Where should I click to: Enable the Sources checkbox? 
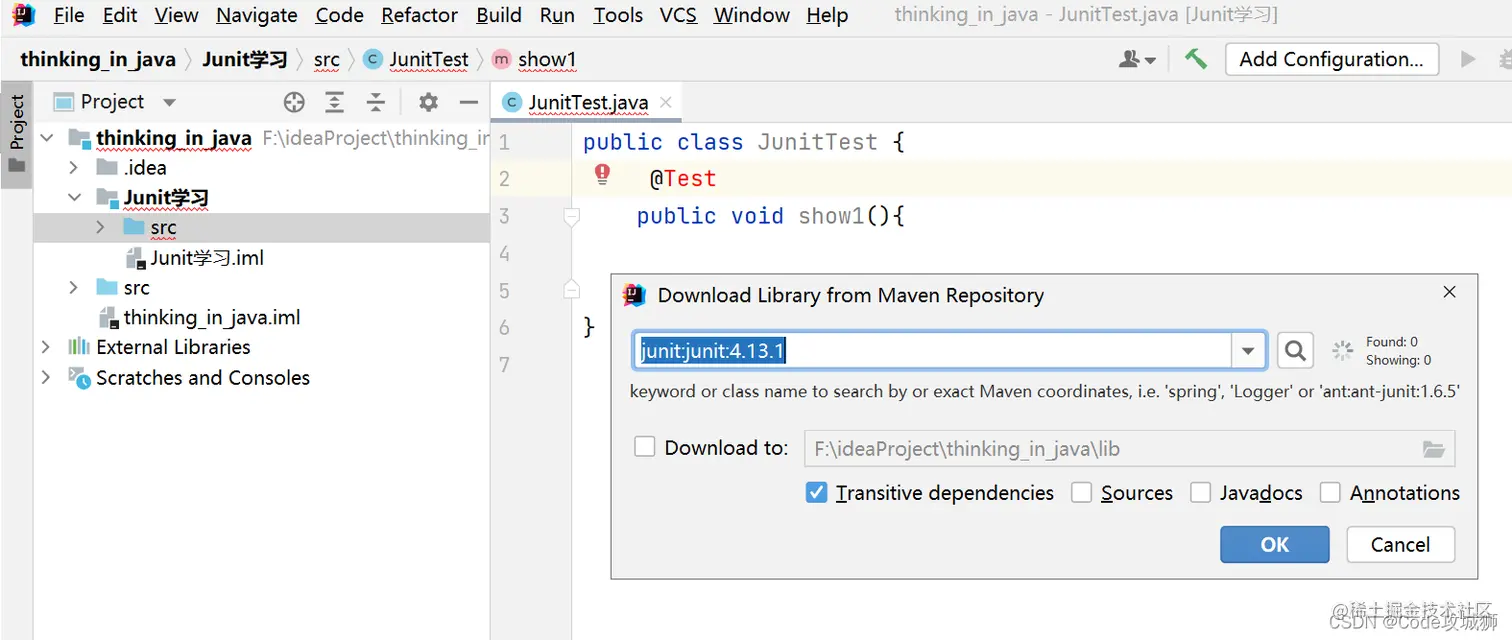tap(1081, 492)
